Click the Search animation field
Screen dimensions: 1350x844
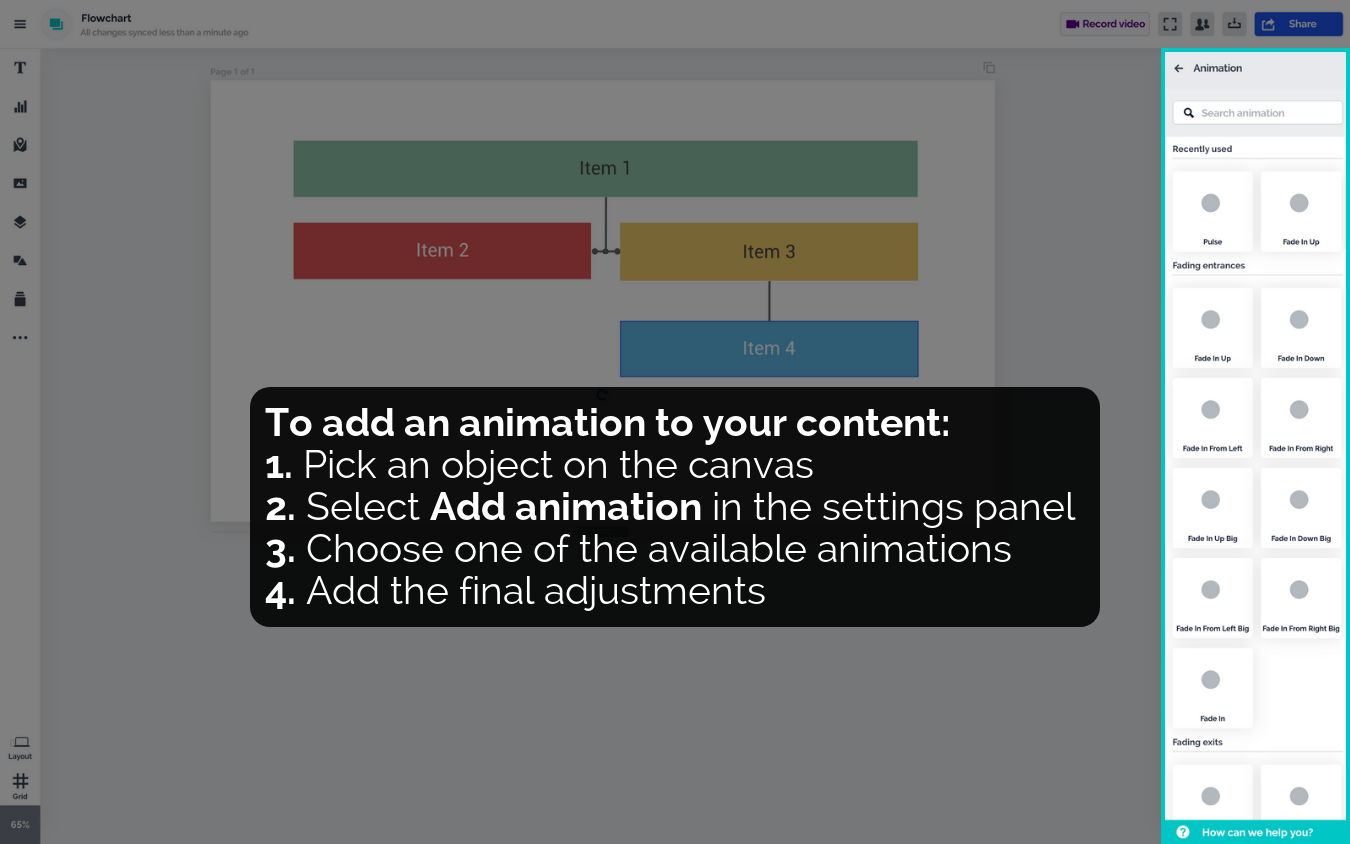coord(1257,113)
